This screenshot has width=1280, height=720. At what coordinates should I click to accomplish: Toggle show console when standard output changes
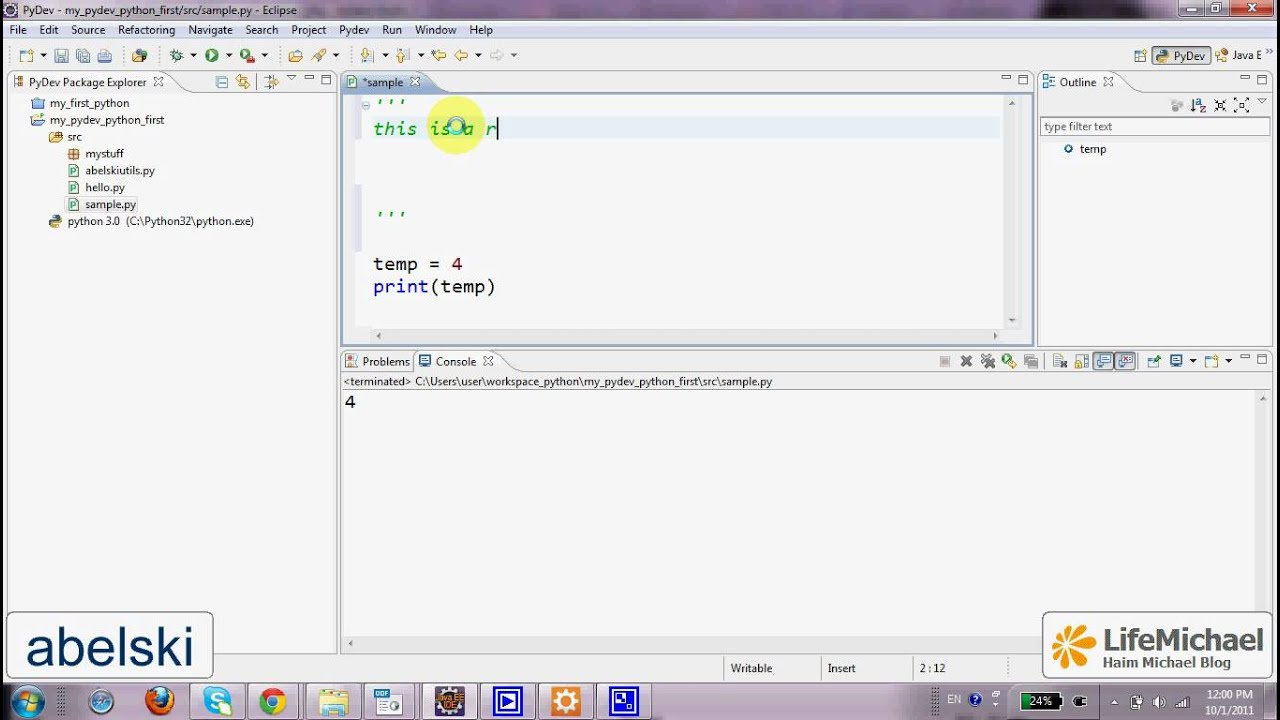pos(1103,361)
